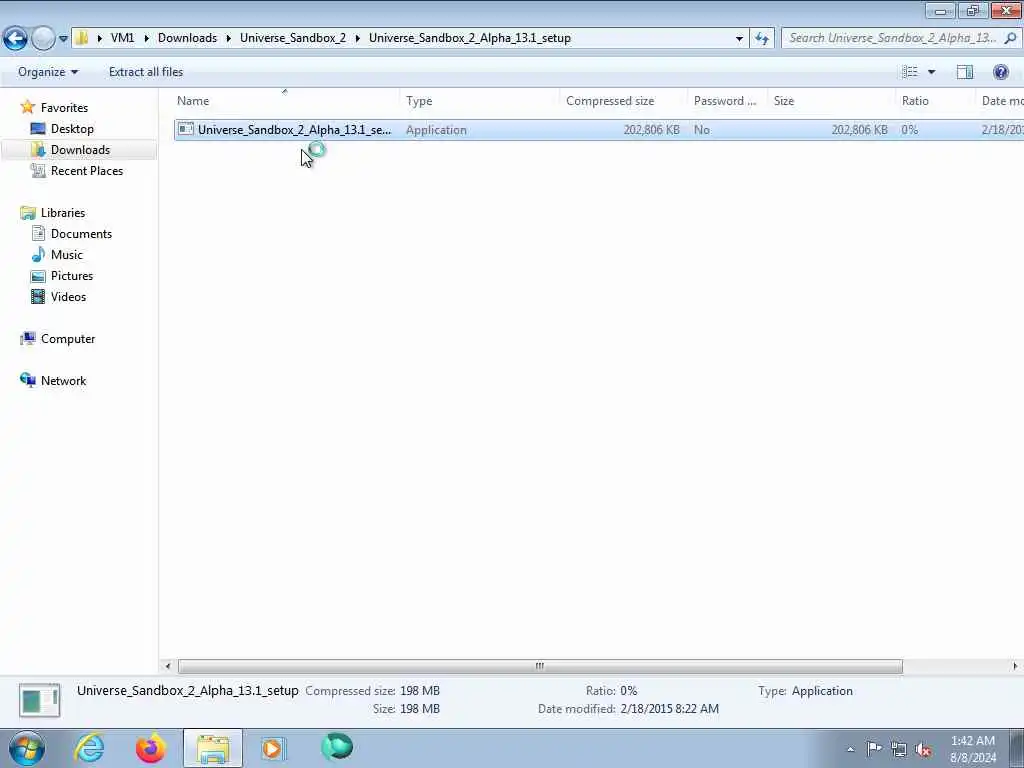The image size is (1024, 768).
Task: Open Action Center flag icon
Action: tap(874, 748)
